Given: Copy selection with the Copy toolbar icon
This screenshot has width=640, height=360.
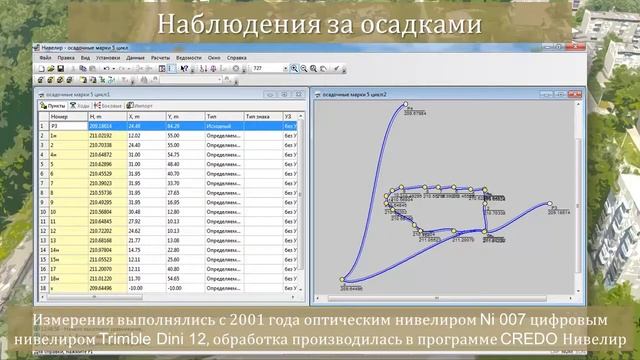Looking at the screenshot, I should (83, 69).
